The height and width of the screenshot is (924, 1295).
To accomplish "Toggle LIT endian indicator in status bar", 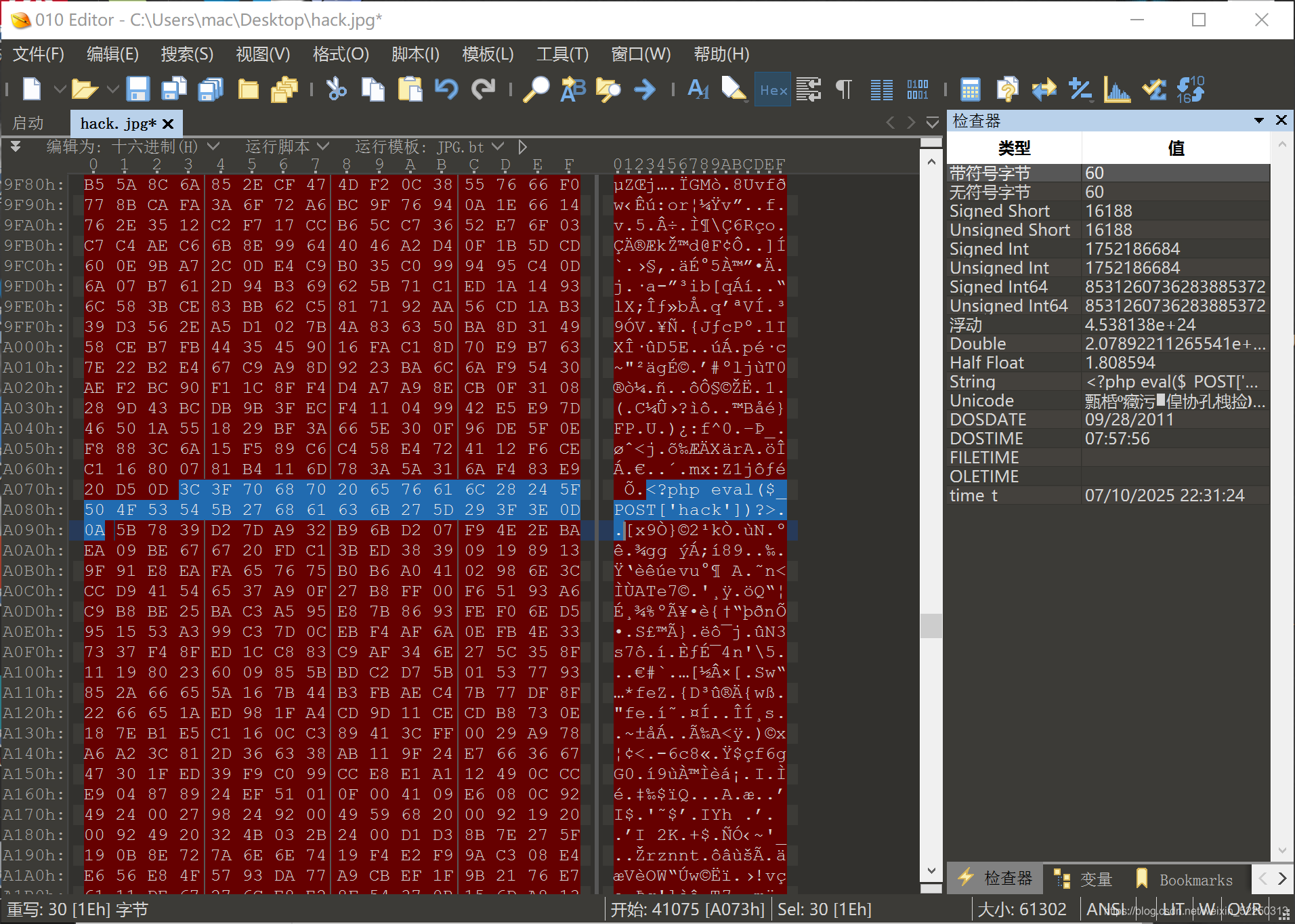I will [1172, 909].
